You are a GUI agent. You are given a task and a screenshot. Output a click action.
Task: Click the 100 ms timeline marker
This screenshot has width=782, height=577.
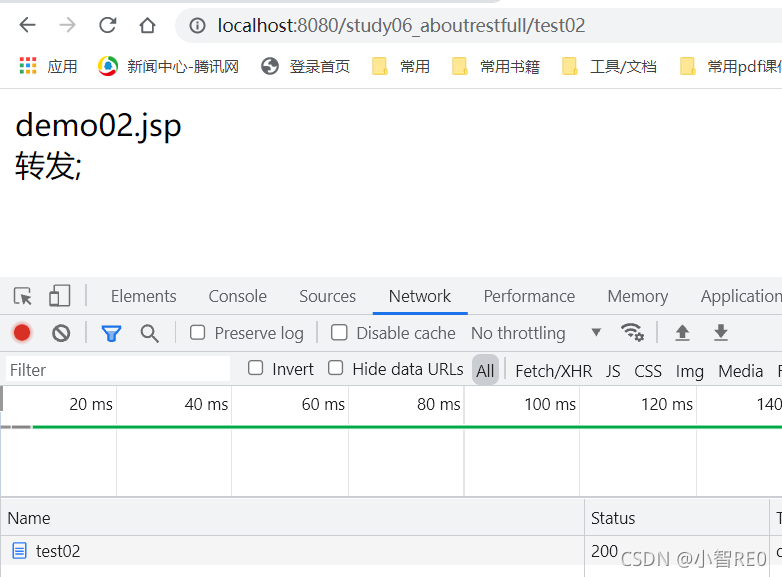550,404
